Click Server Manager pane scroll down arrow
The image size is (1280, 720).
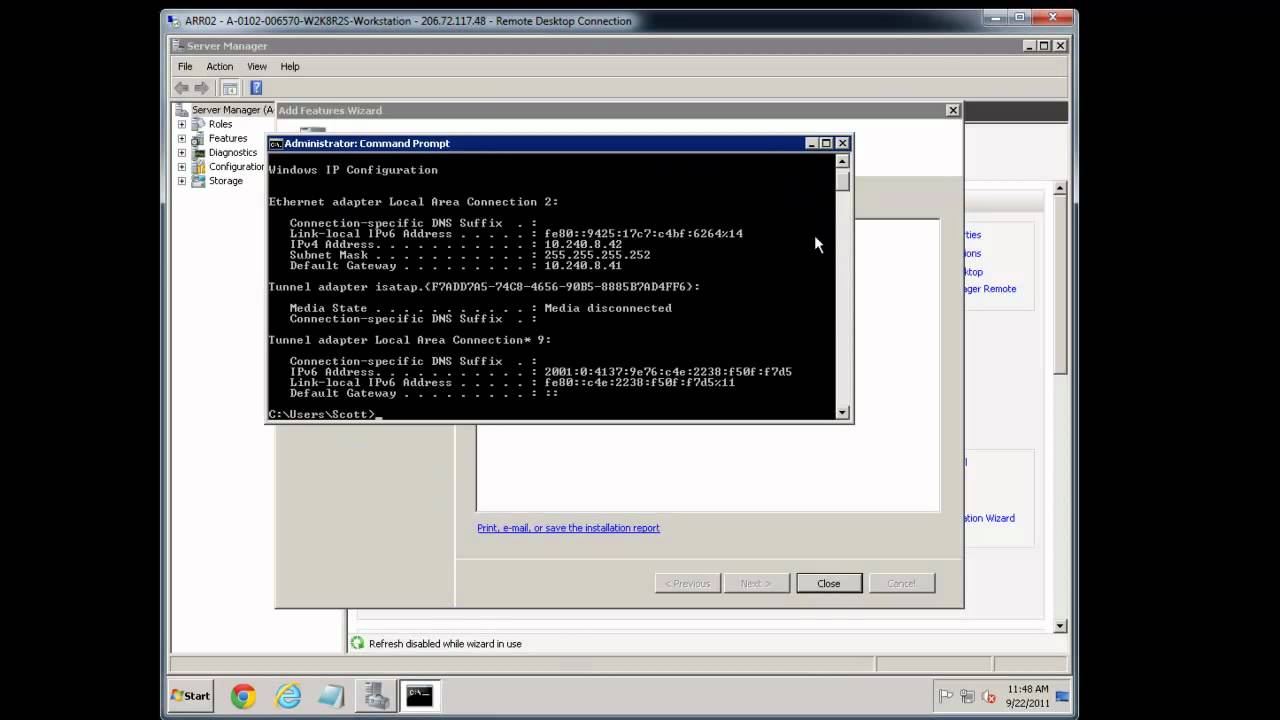point(1060,626)
